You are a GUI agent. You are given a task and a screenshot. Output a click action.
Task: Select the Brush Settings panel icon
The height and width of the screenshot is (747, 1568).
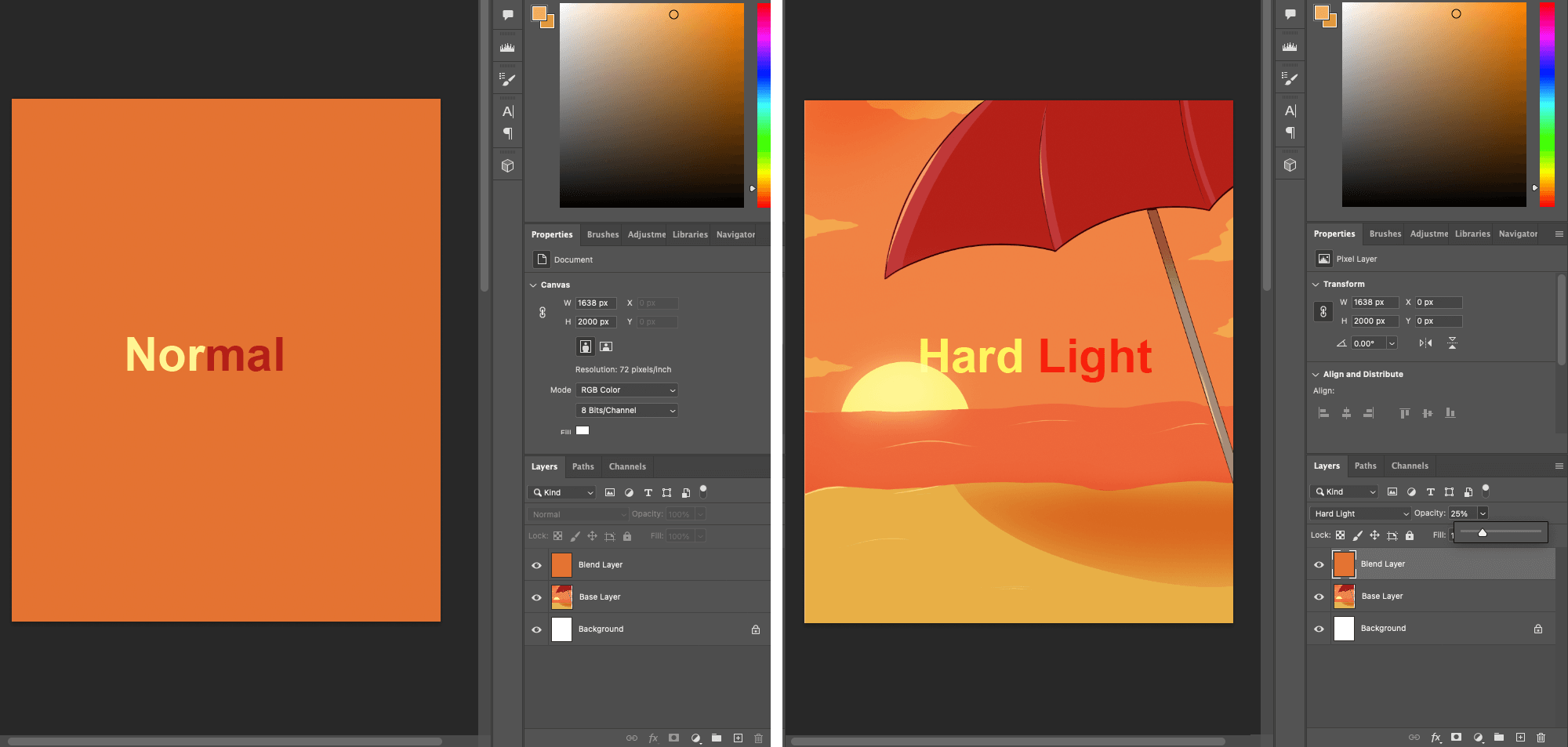(x=507, y=78)
